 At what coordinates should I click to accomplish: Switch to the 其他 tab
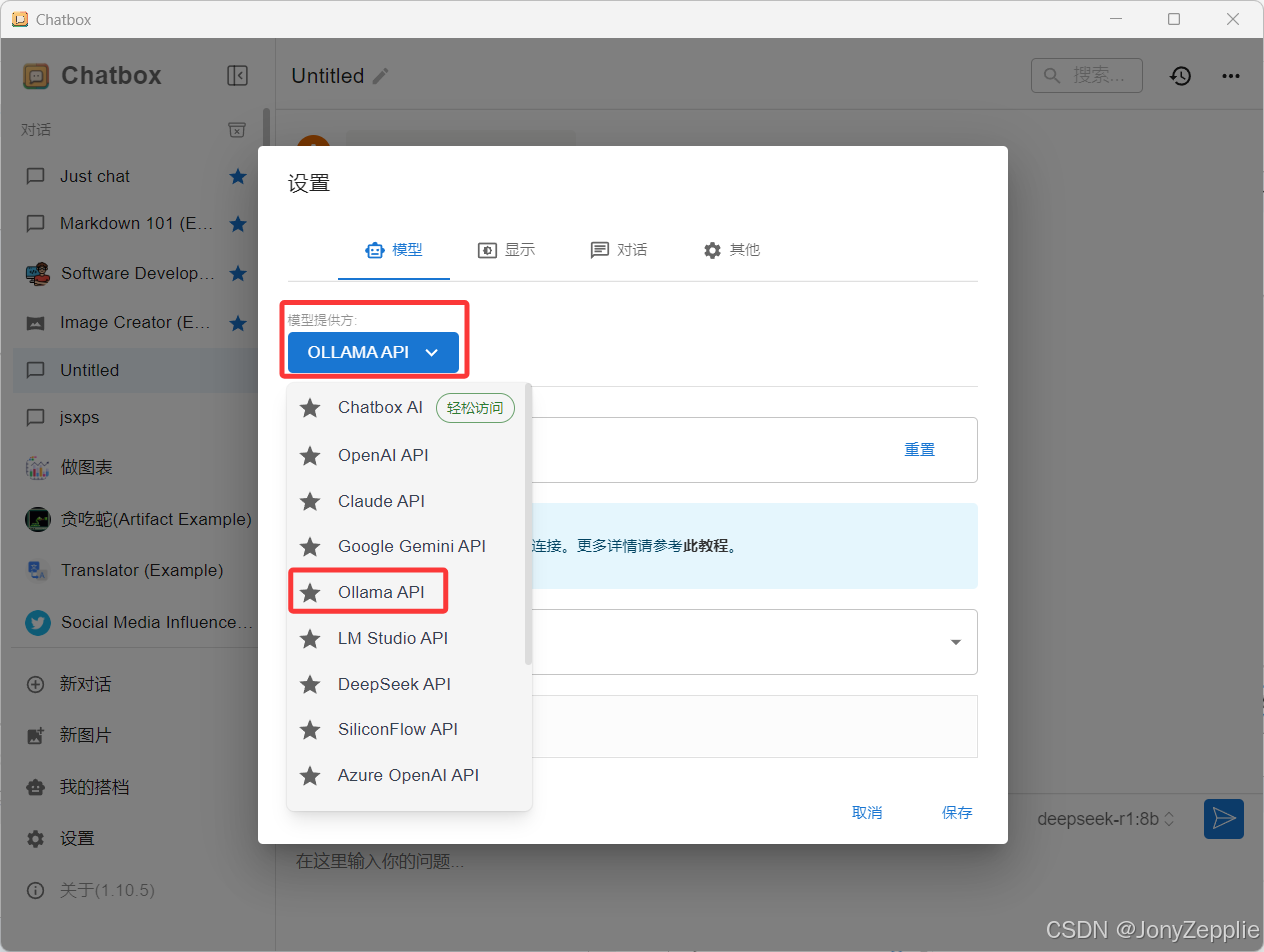[731, 250]
